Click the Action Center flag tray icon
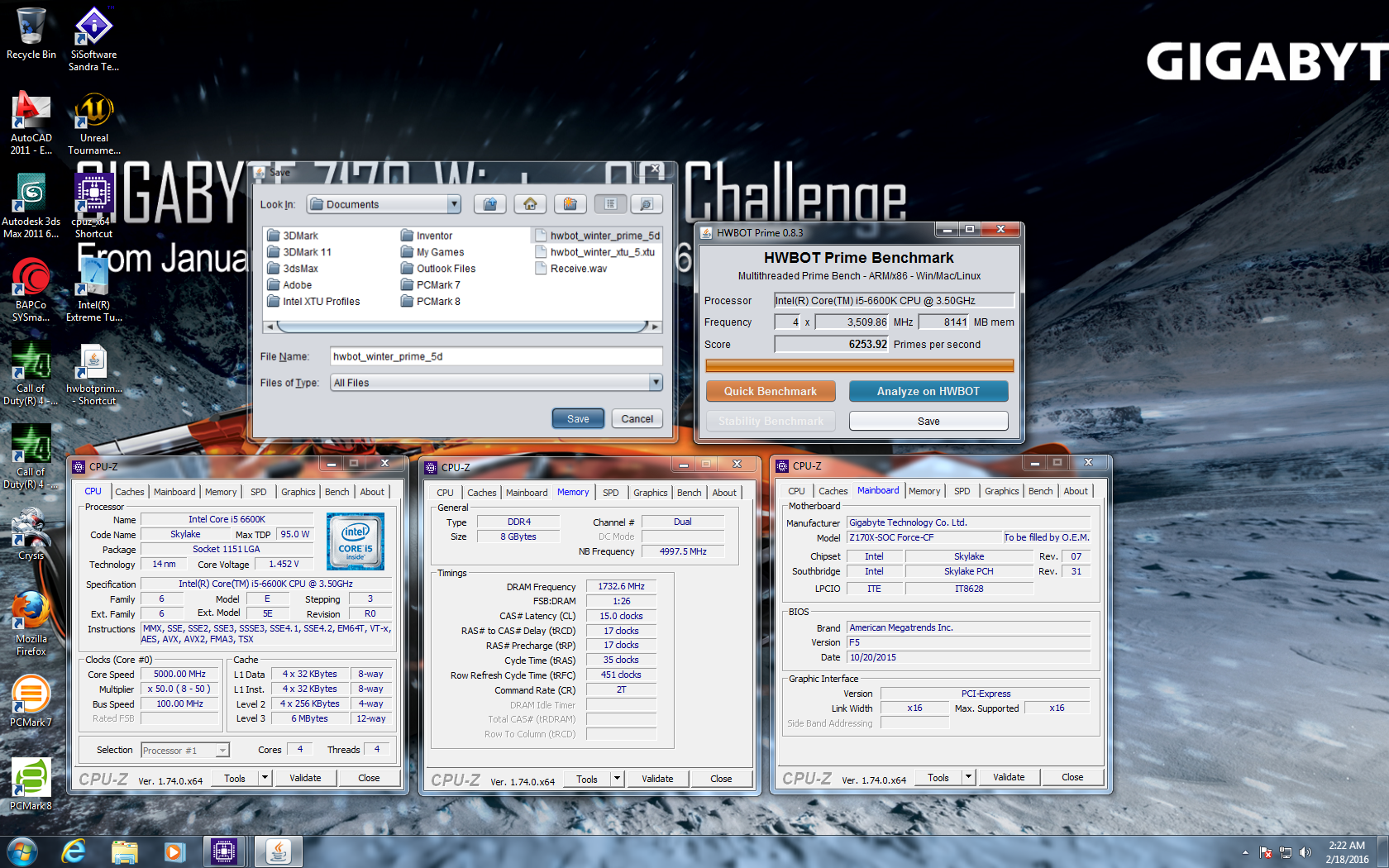1389x868 pixels. pyautogui.click(x=1266, y=852)
